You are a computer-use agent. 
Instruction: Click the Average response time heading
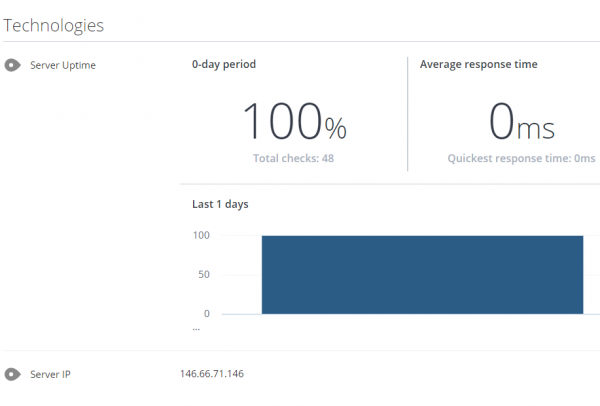coord(479,64)
